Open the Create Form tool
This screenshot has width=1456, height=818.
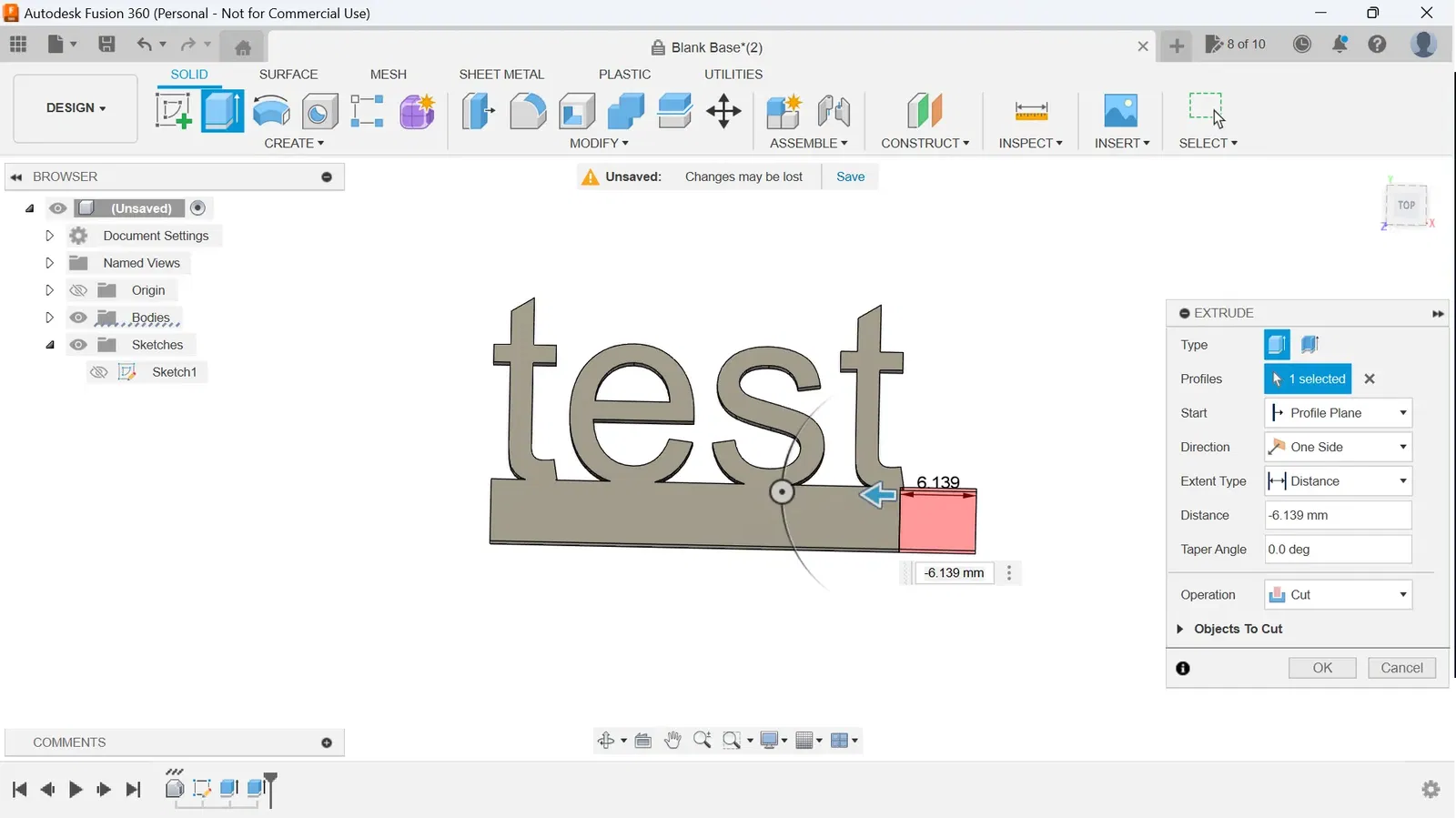point(418,111)
